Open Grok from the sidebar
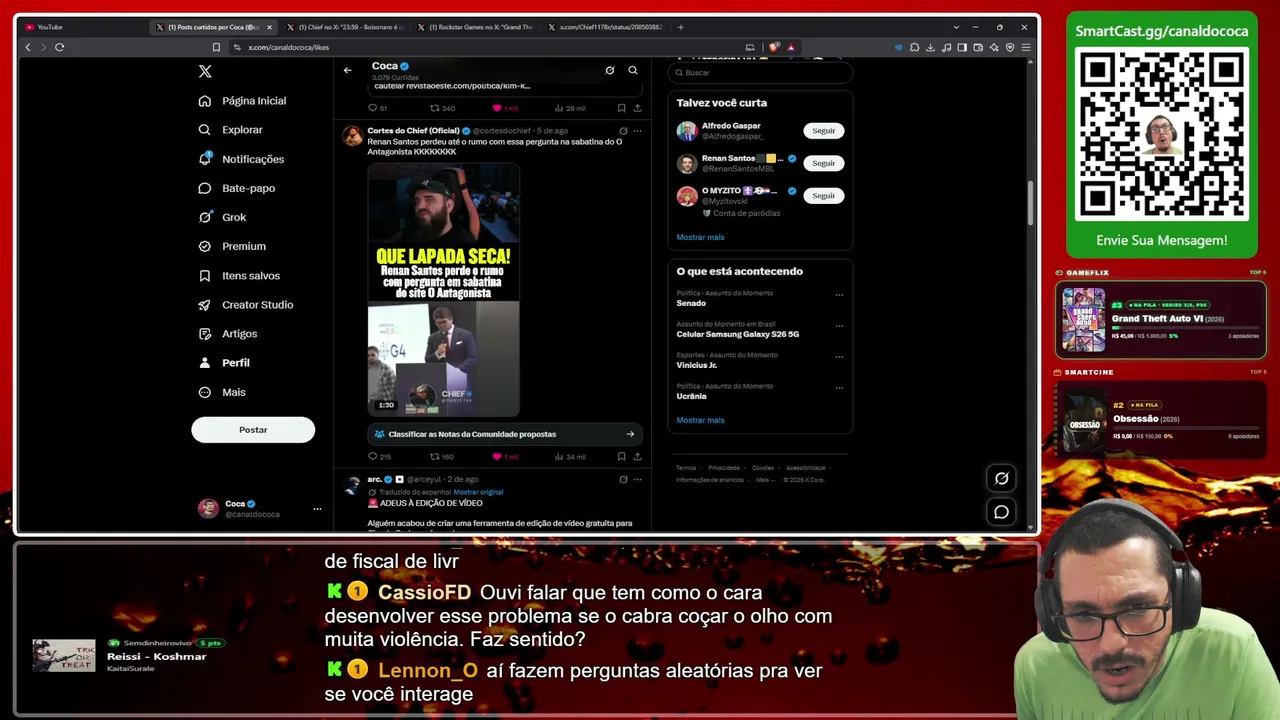This screenshot has height=720, width=1280. click(x=222, y=217)
